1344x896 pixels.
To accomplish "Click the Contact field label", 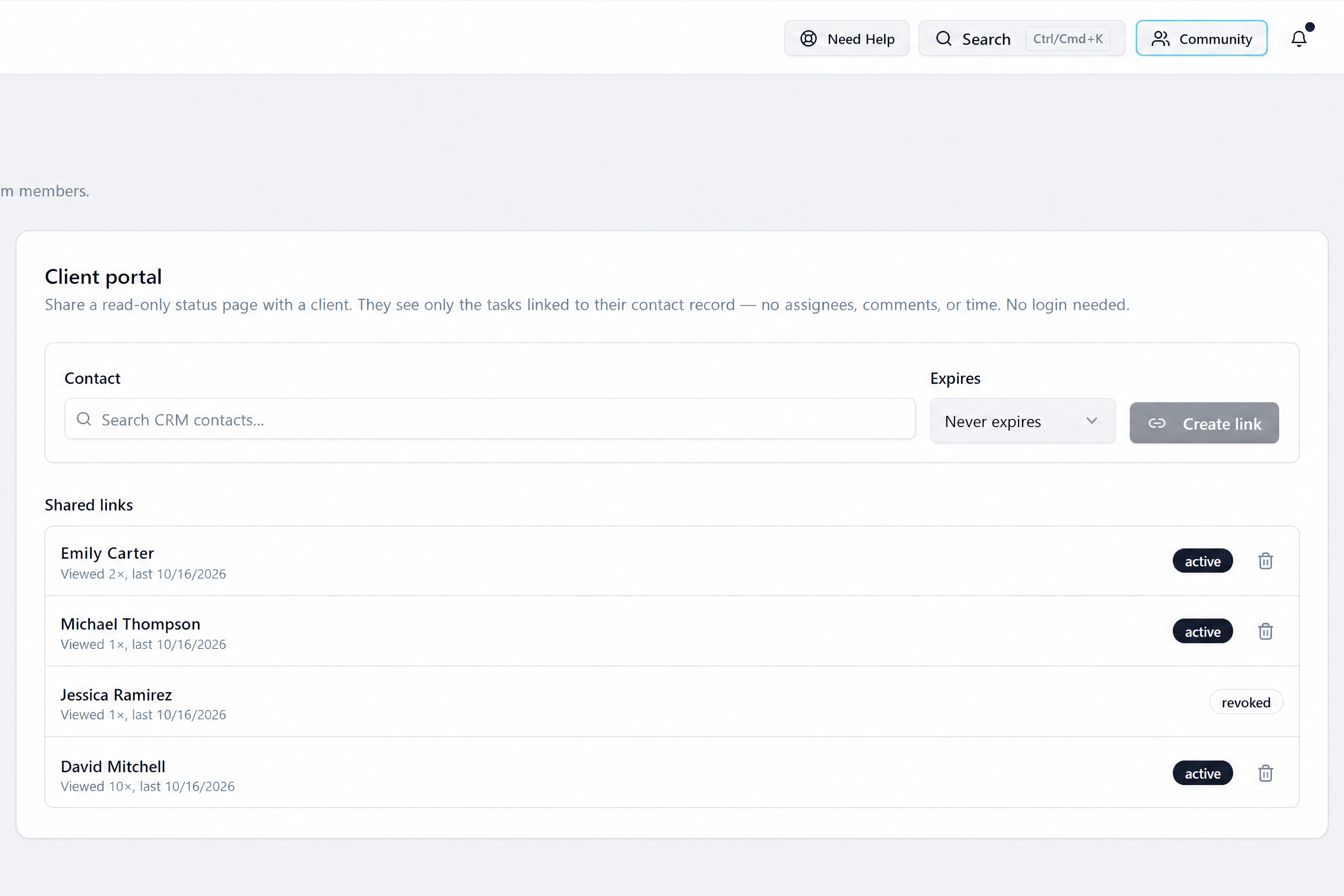I will 92,378.
